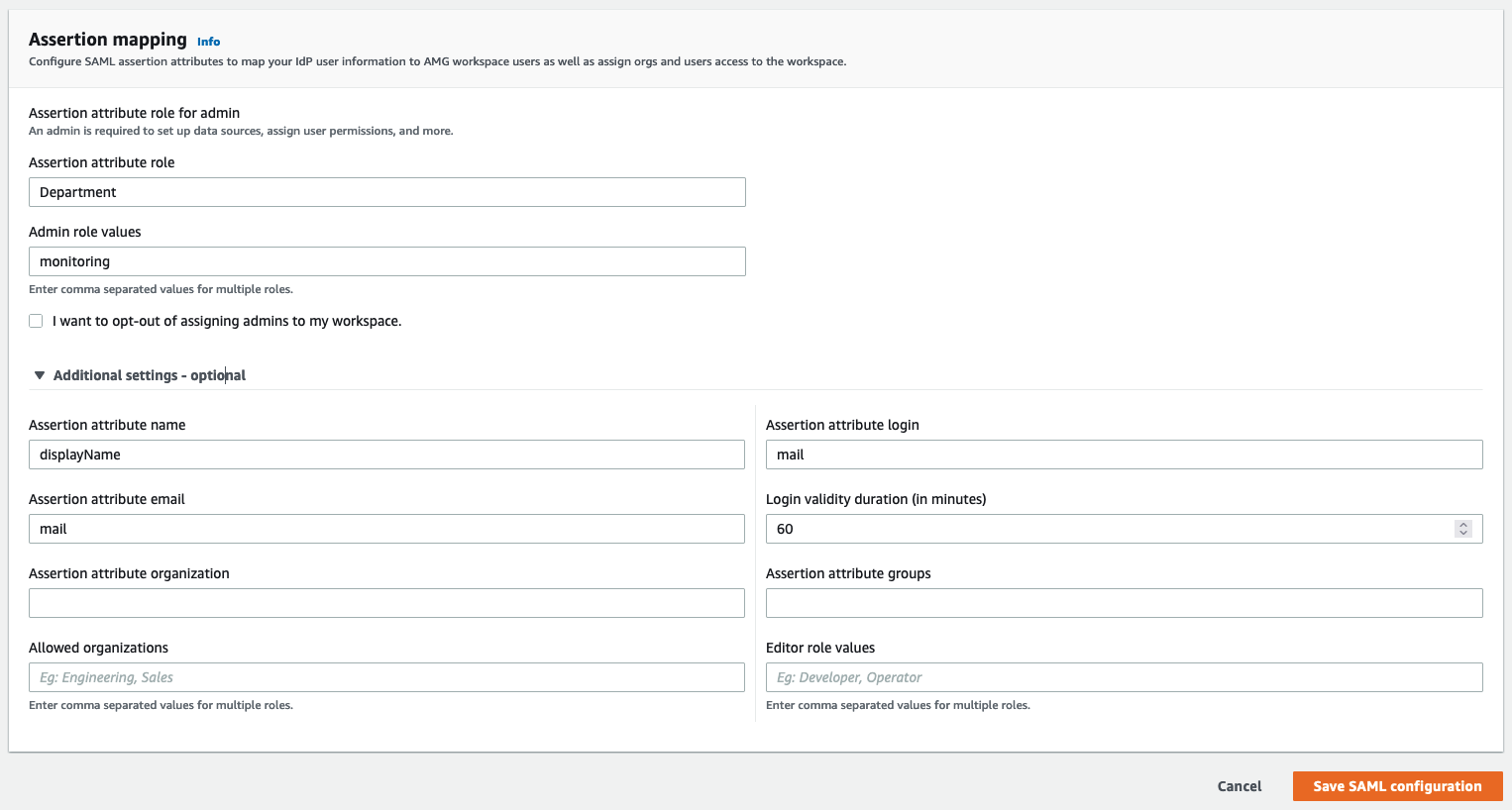Click the 'I want to opt-out' checkbox label text
The height and width of the screenshot is (810, 1512).
[x=227, y=321]
